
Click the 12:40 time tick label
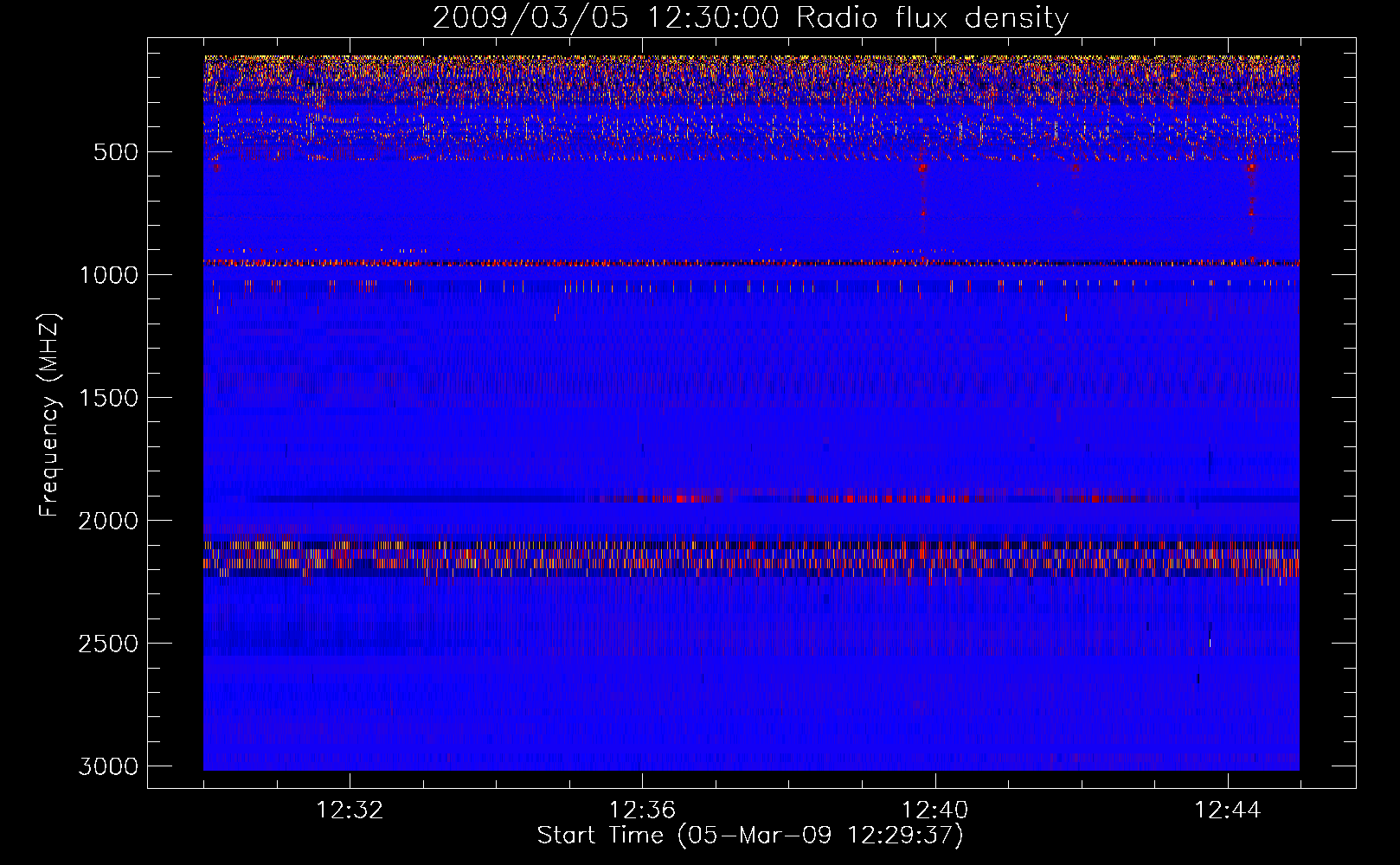tap(934, 811)
